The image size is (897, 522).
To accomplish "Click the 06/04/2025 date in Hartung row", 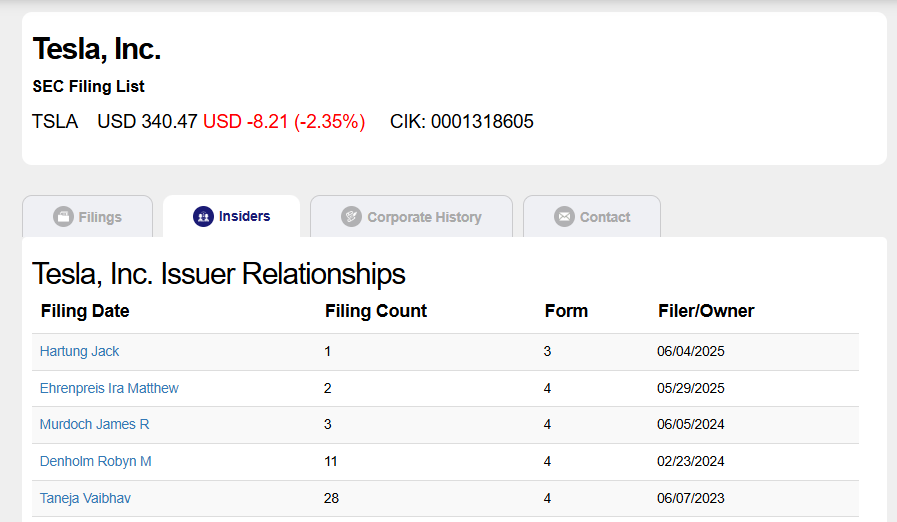I will [x=690, y=351].
